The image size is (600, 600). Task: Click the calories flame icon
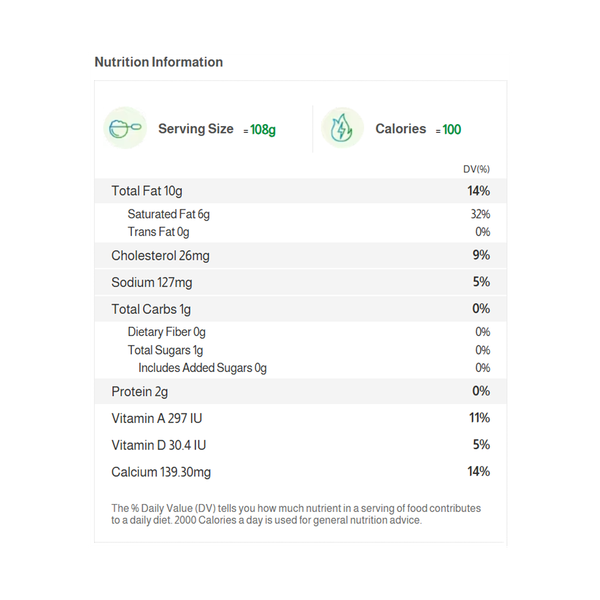342,129
